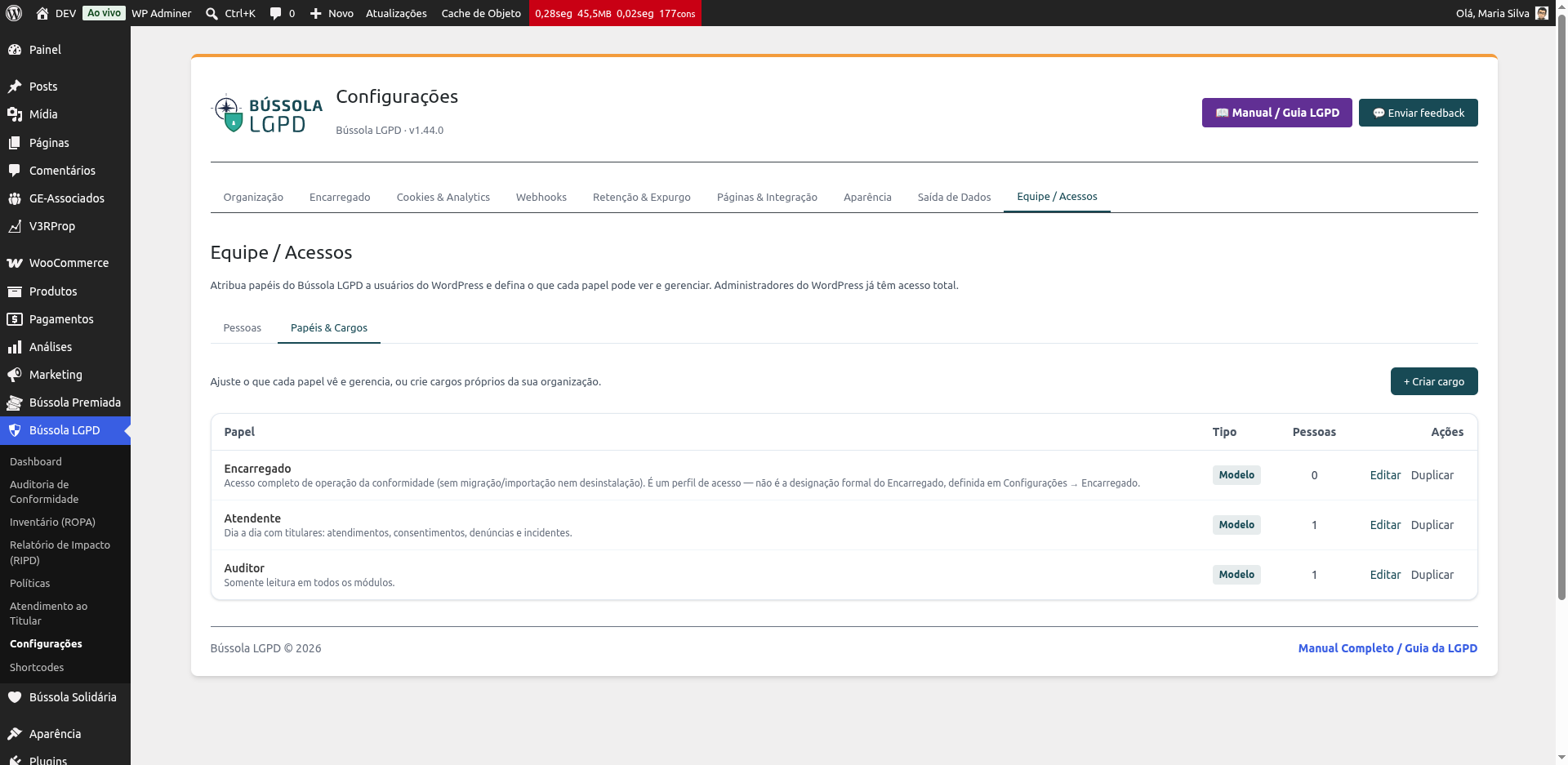The width and height of the screenshot is (1568, 765).
Task: Open the Manual / Guia LGPD button
Action: pyautogui.click(x=1277, y=113)
